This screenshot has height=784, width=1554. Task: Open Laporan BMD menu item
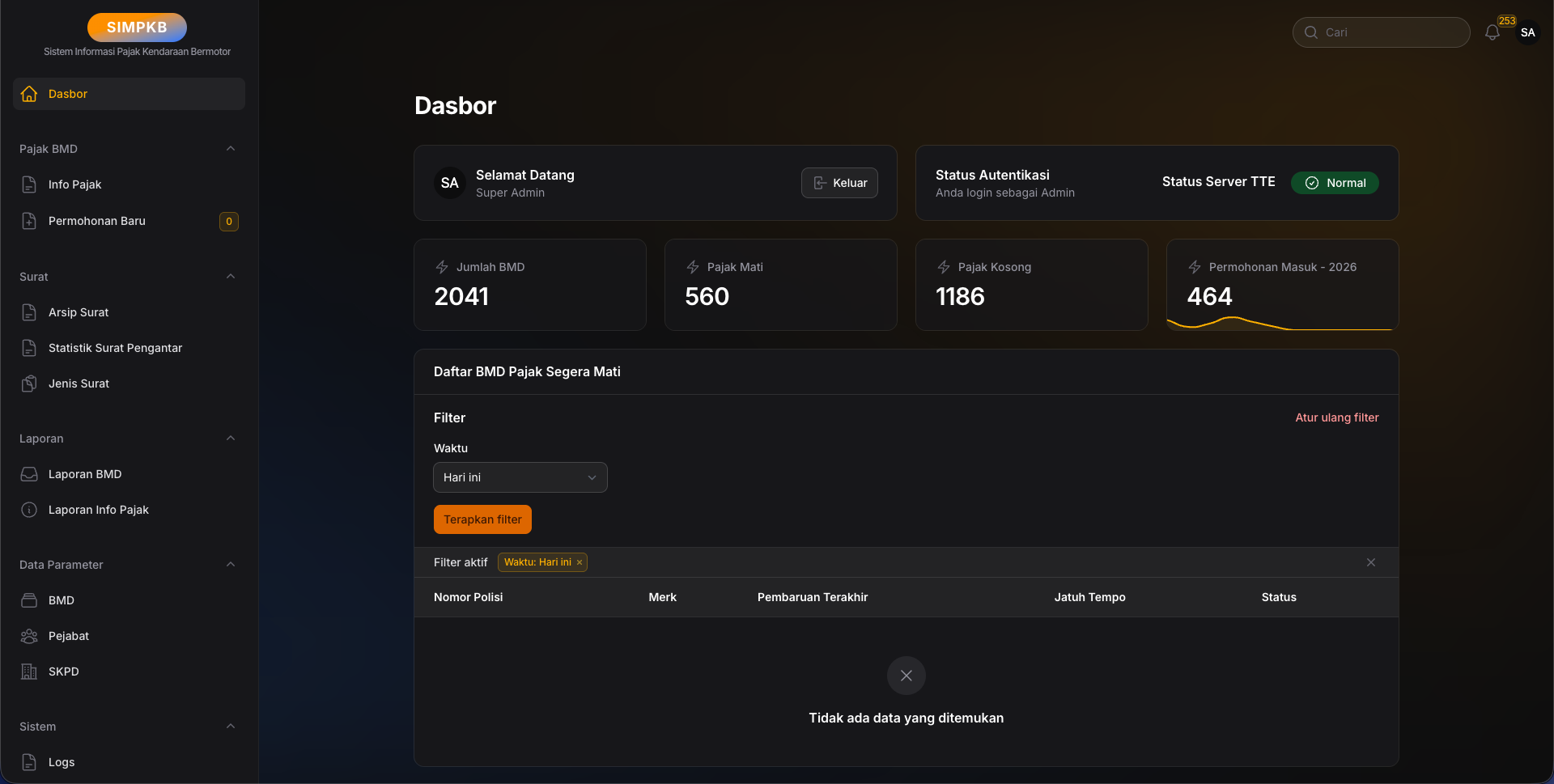[x=129, y=474]
